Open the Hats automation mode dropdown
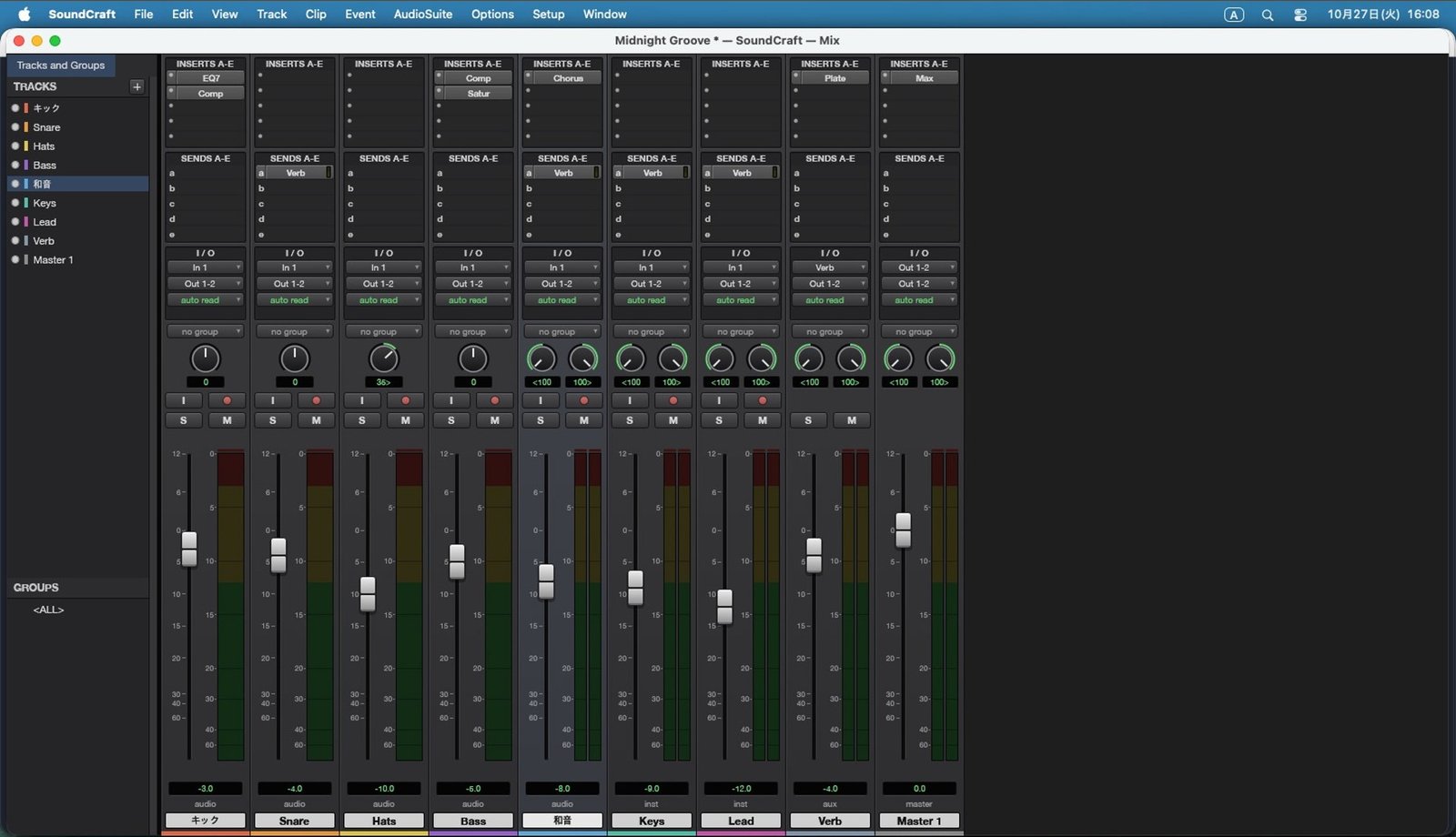1456x837 pixels. pos(383,300)
